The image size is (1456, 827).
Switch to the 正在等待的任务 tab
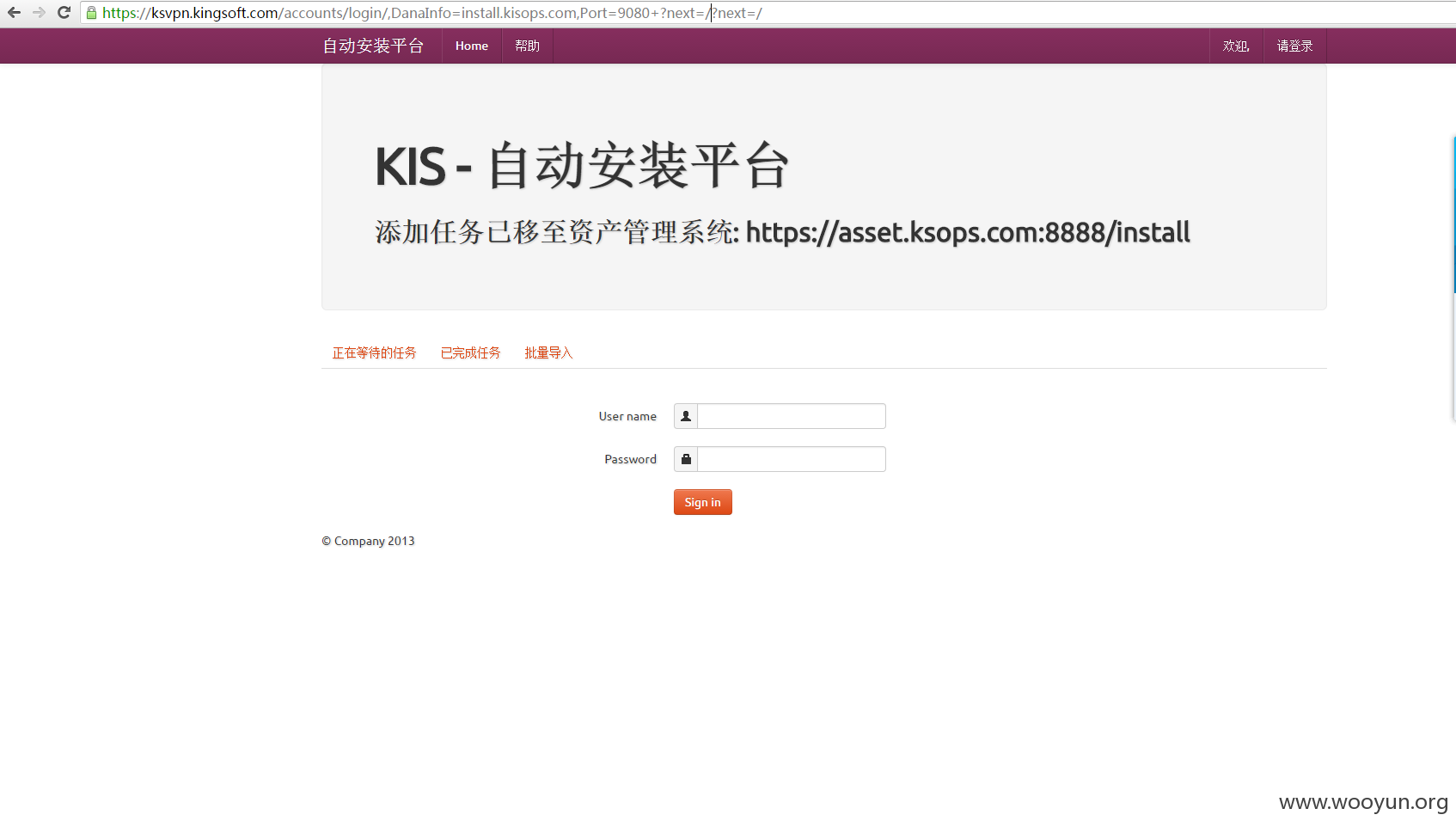coord(374,352)
